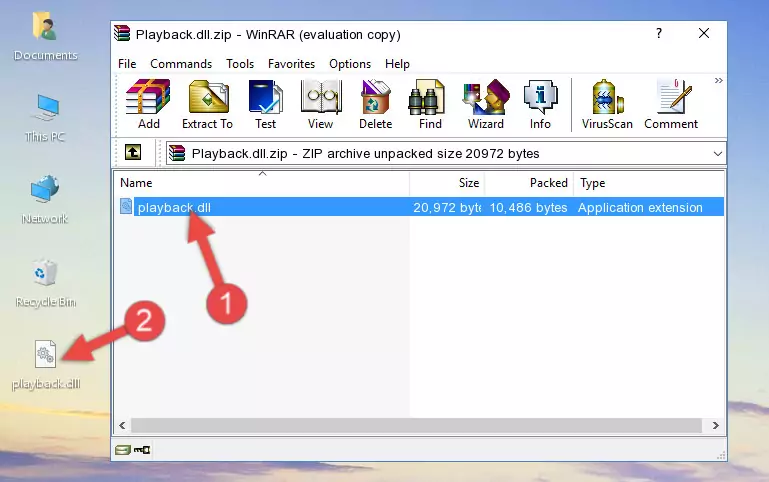This screenshot has height=482, width=769.
Task: Select the playback.dll desktop file icon
Action: pyautogui.click(x=46, y=365)
